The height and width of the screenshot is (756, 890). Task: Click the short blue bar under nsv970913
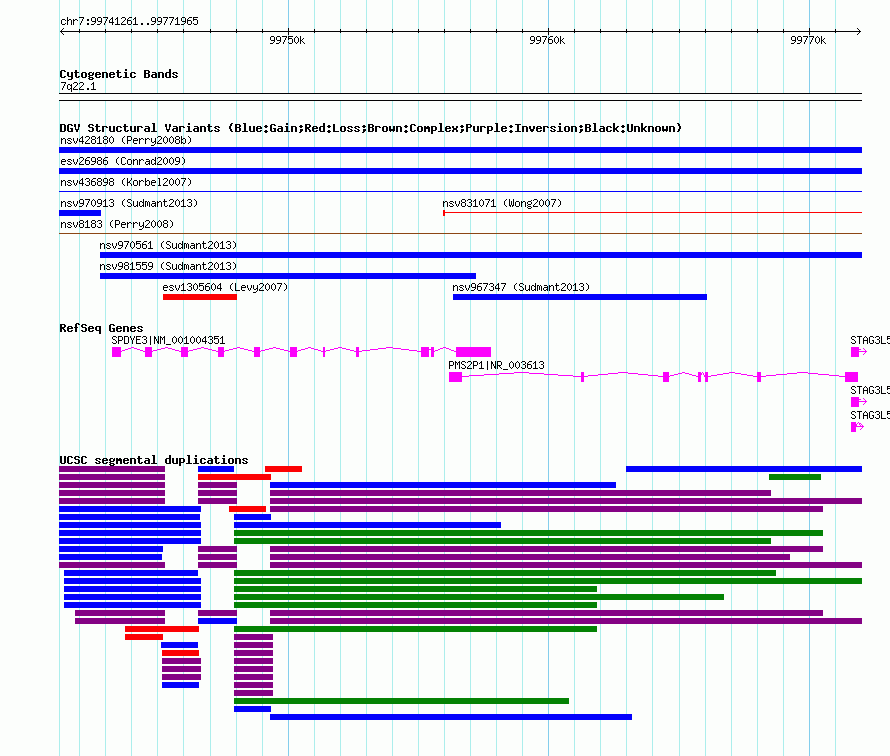pos(80,213)
